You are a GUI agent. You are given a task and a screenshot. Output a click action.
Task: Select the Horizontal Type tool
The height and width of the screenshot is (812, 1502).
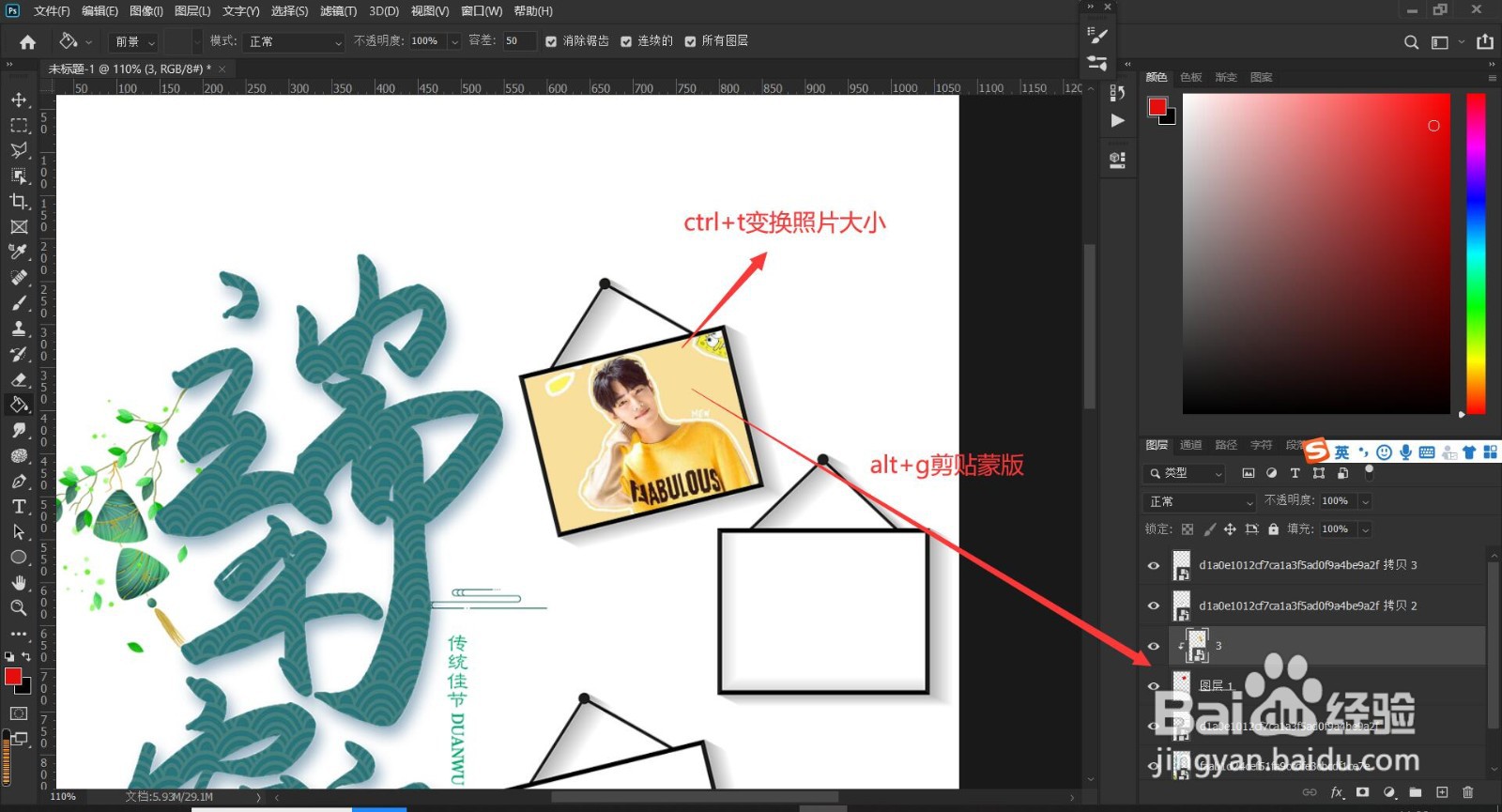[x=19, y=506]
